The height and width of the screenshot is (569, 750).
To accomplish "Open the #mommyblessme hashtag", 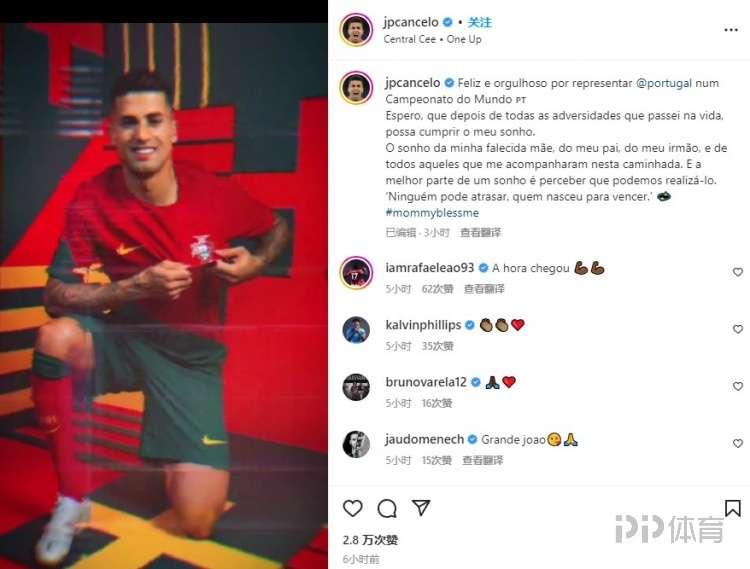I will (x=432, y=213).
